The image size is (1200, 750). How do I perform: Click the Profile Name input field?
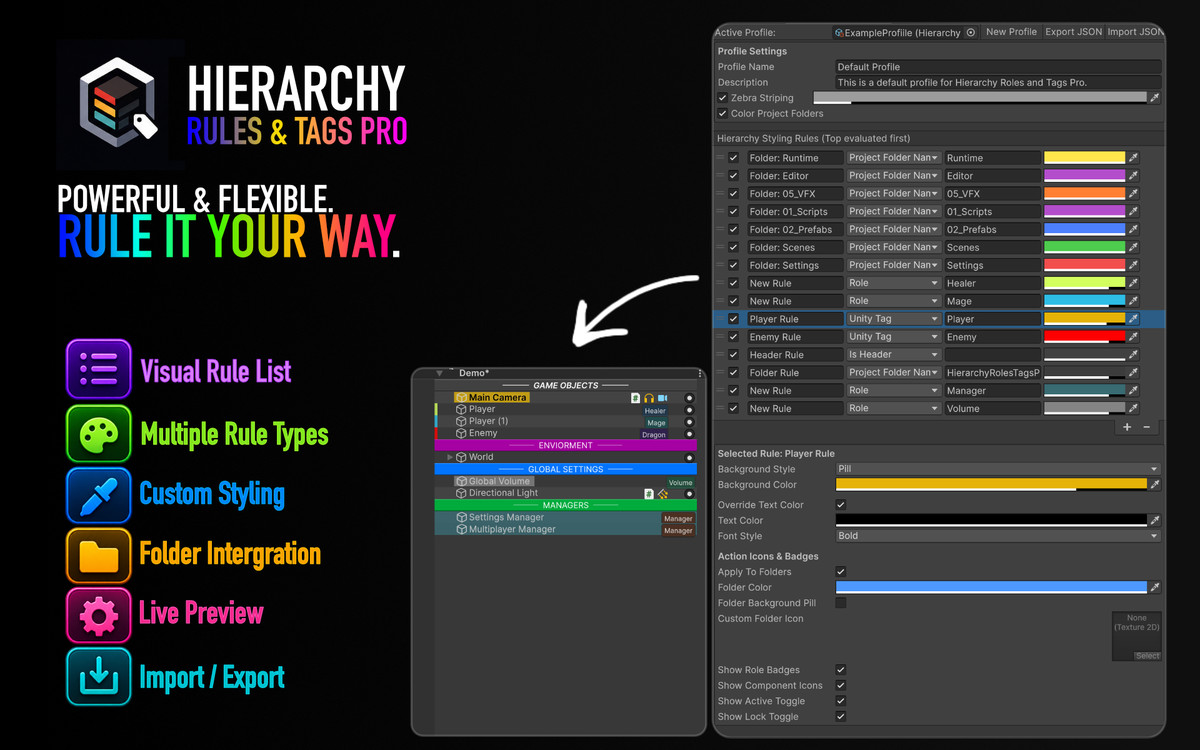point(998,67)
